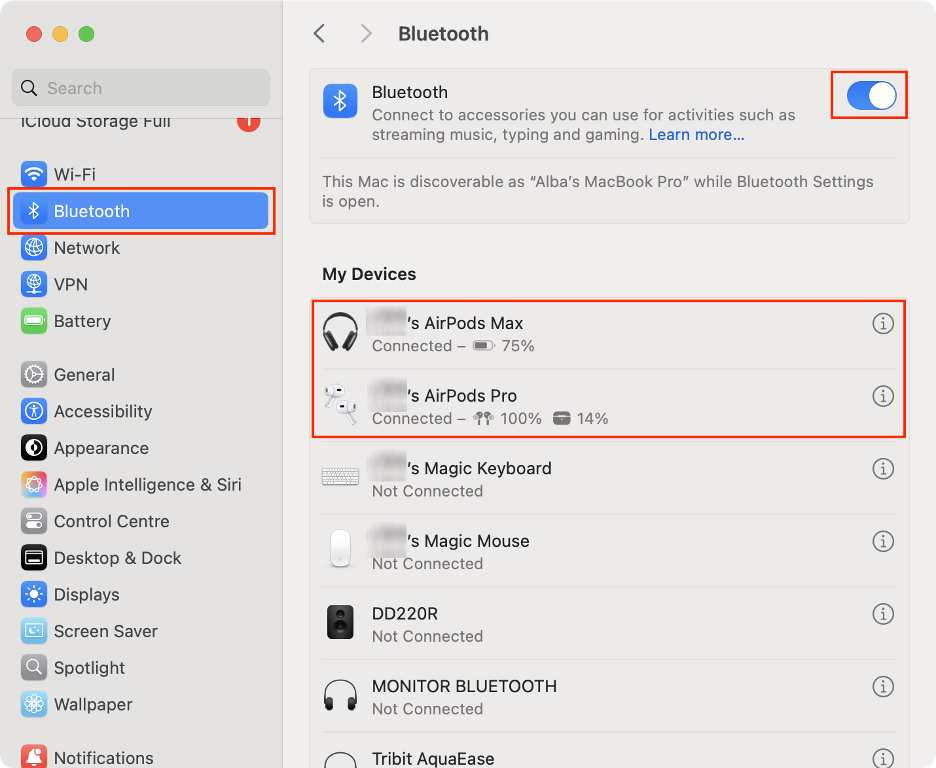
Task: Open the Battery icon in sidebar
Action: click(x=34, y=321)
